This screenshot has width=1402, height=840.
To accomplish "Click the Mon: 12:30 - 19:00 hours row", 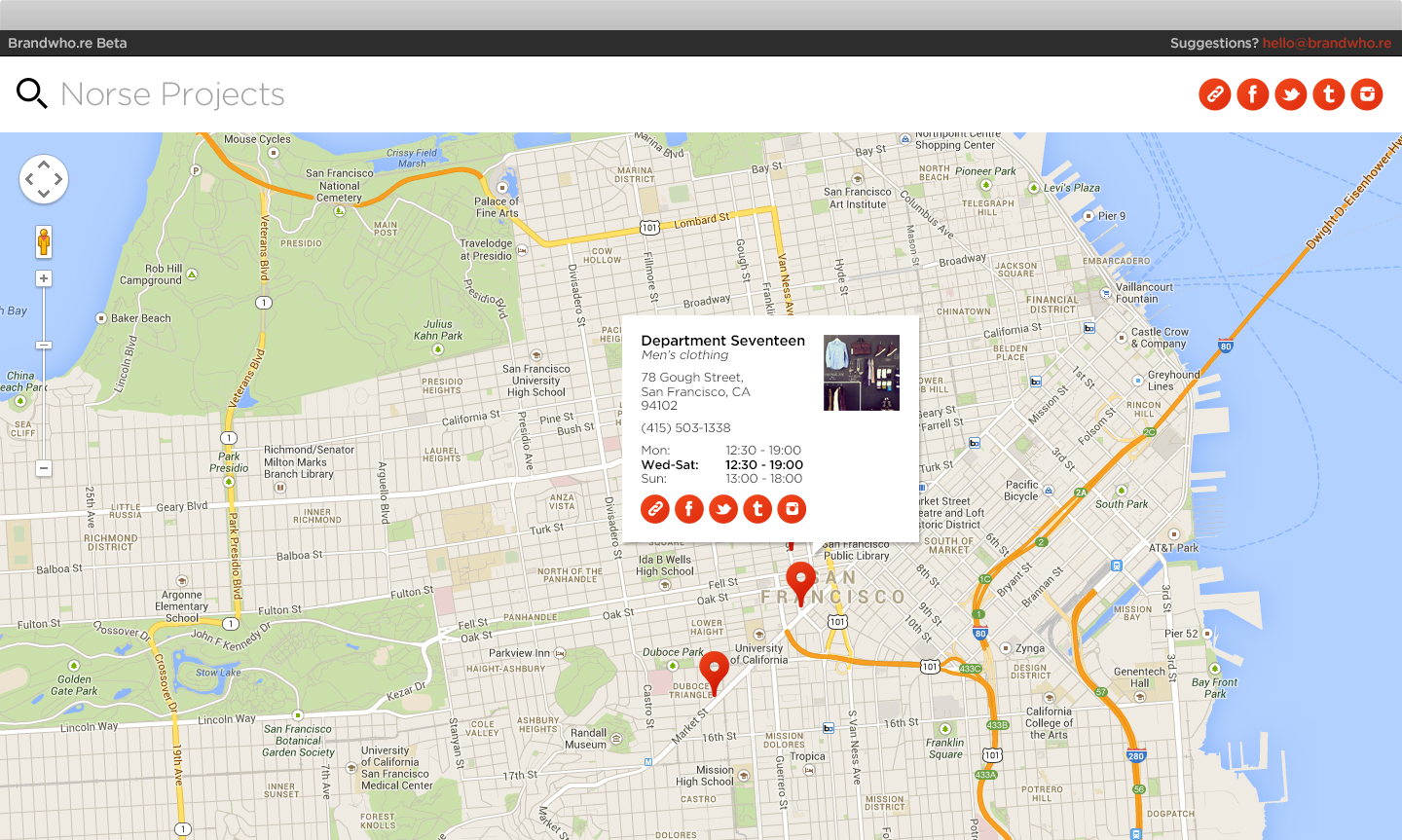I will [x=721, y=451].
